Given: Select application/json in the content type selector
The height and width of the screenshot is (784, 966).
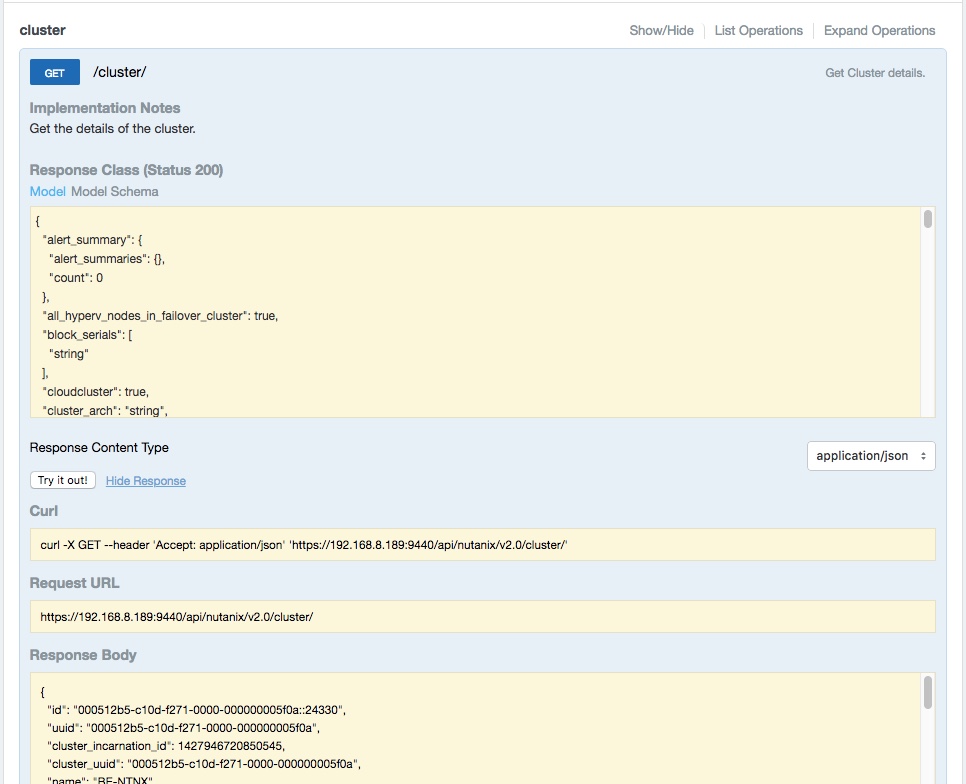Looking at the screenshot, I should point(862,456).
